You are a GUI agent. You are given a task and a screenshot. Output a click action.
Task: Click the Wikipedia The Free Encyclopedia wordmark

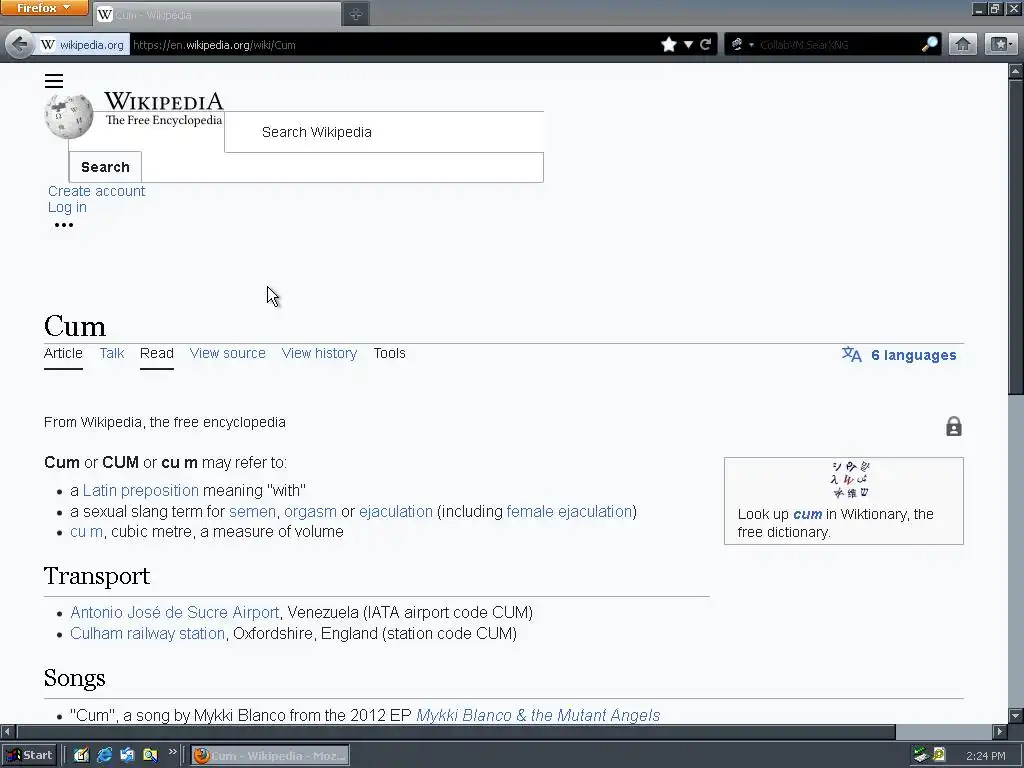(x=163, y=109)
